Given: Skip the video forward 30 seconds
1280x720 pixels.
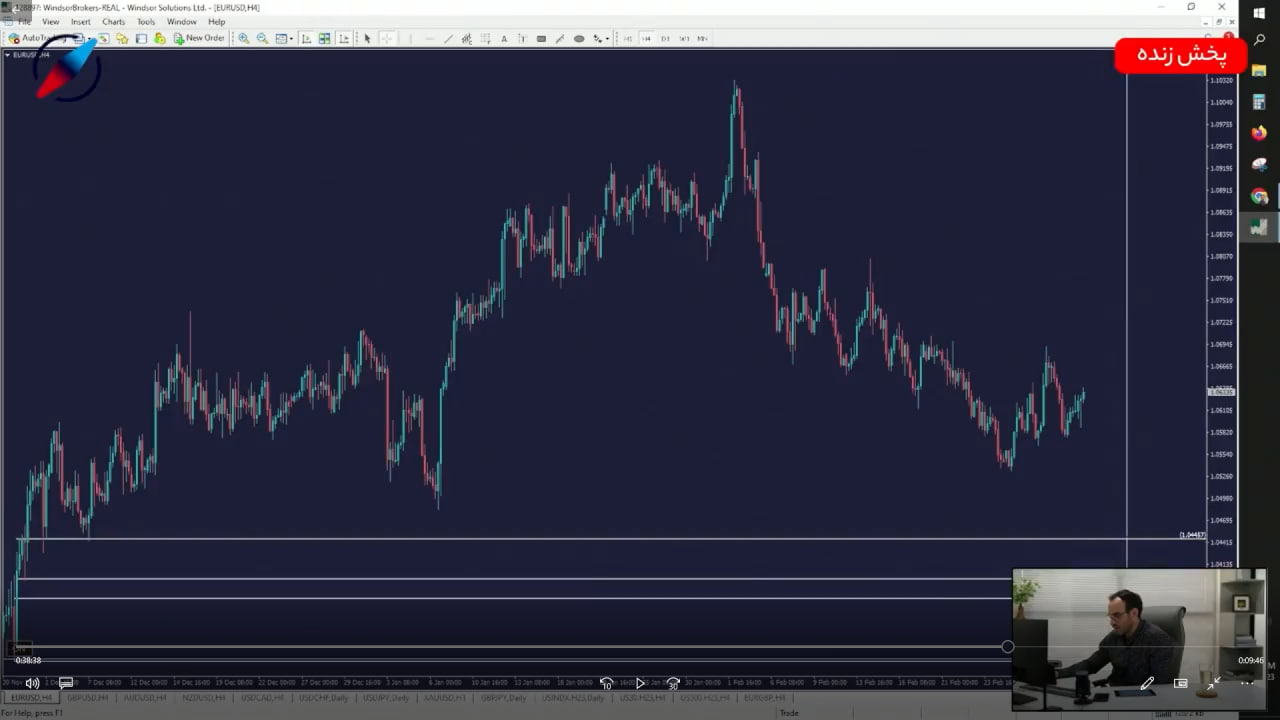Looking at the screenshot, I should coord(673,683).
